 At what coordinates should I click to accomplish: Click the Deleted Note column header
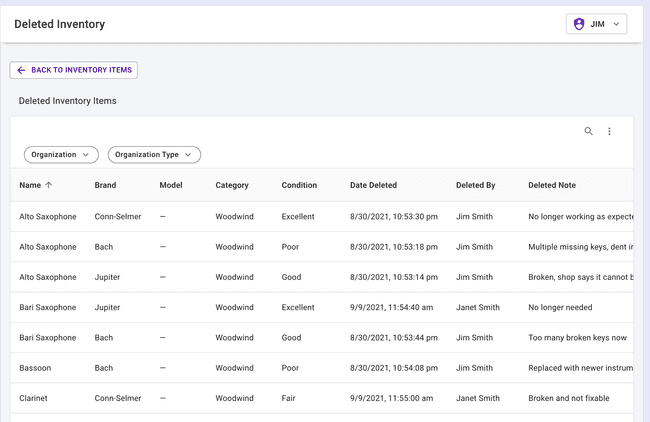(x=552, y=185)
